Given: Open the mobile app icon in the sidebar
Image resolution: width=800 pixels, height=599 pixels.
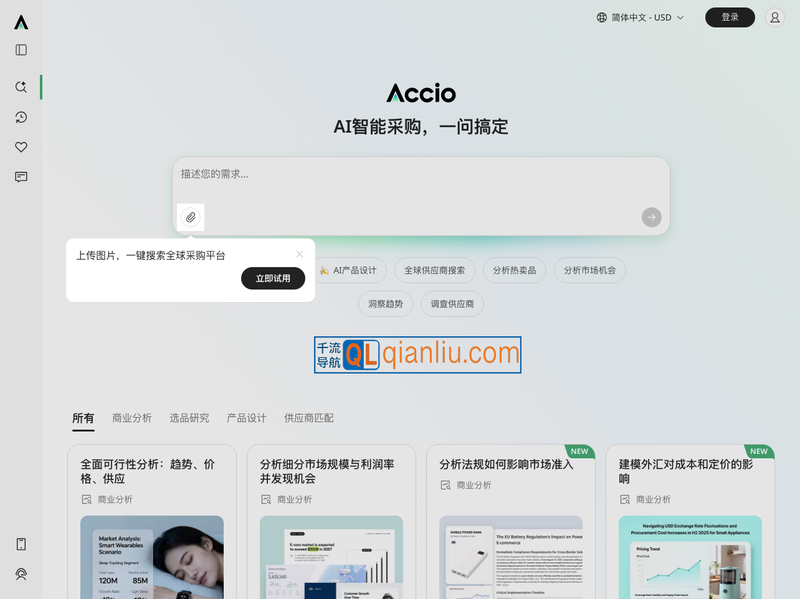Looking at the screenshot, I should pos(20,544).
